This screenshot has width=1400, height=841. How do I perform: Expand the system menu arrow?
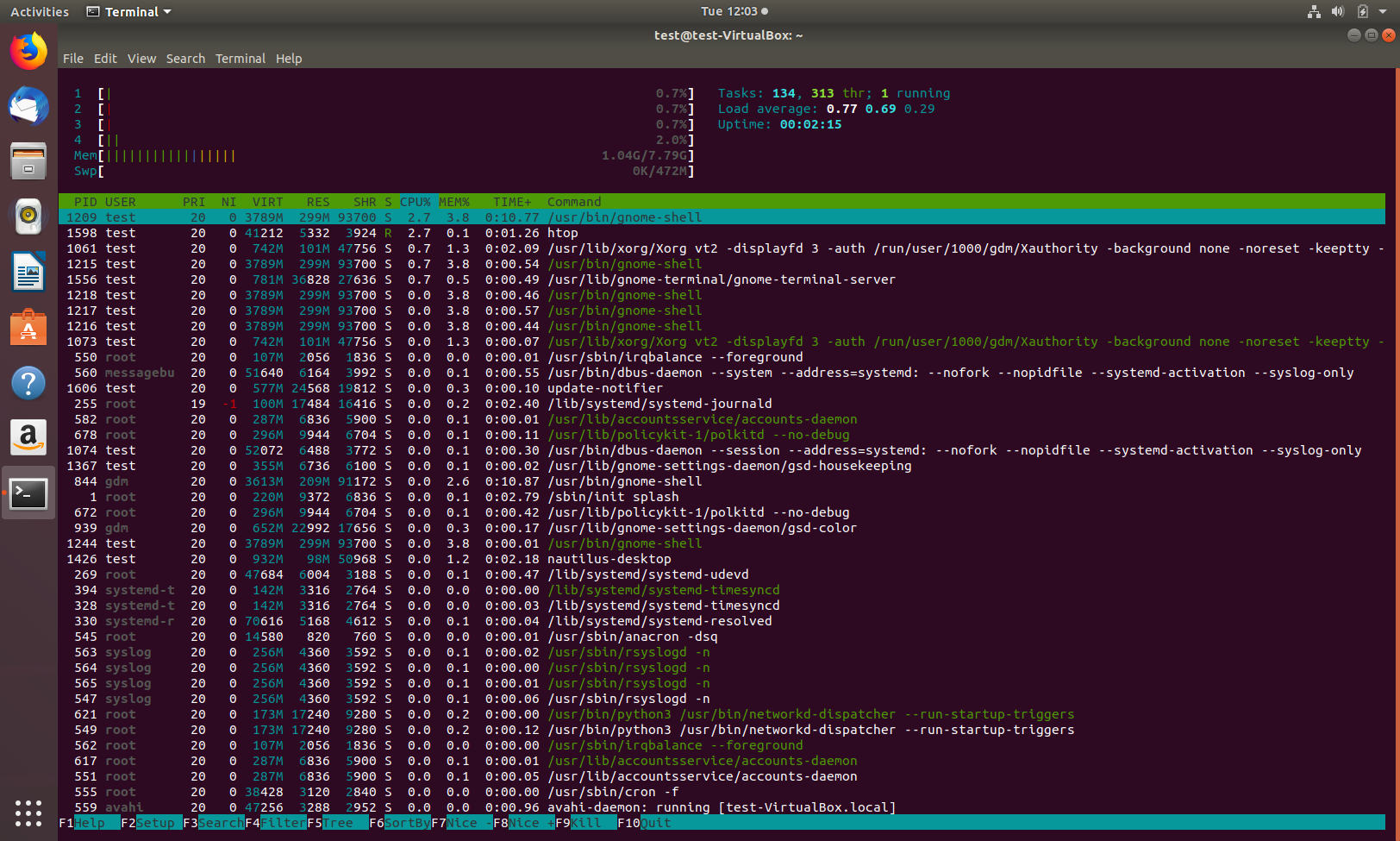1383,12
